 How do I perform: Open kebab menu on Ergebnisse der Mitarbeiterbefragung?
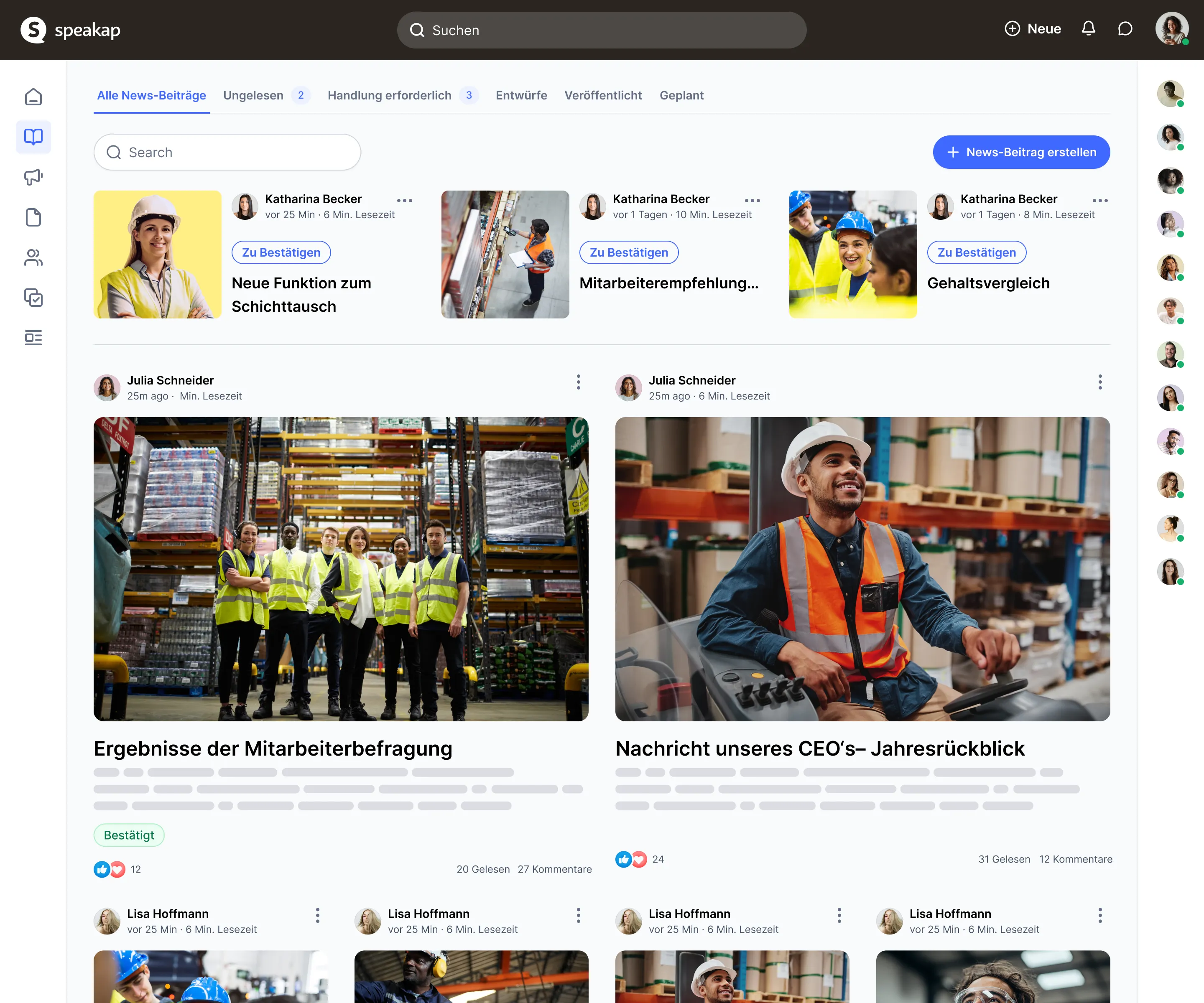click(x=578, y=382)
